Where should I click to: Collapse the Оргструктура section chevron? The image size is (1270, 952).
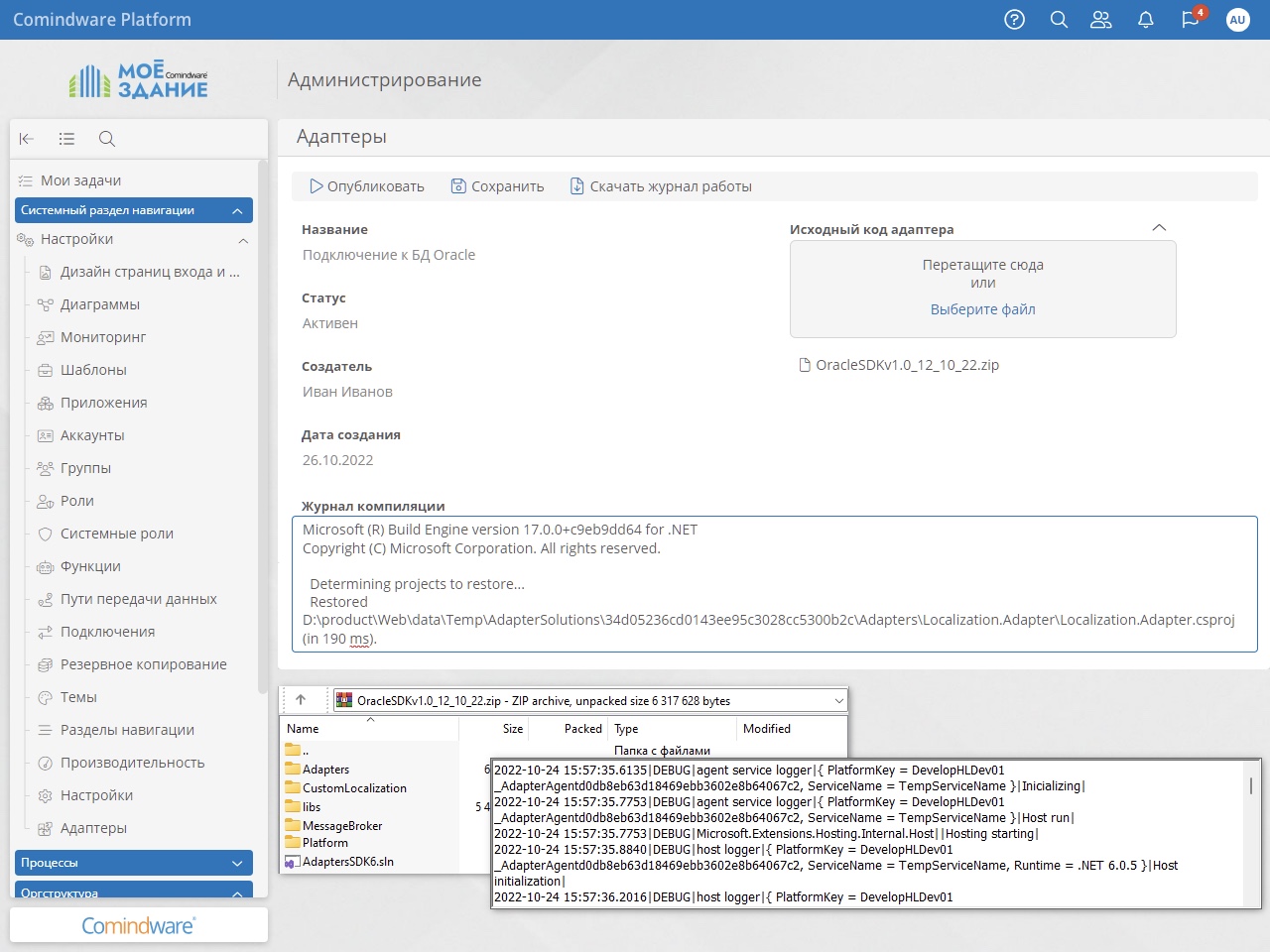237,892
